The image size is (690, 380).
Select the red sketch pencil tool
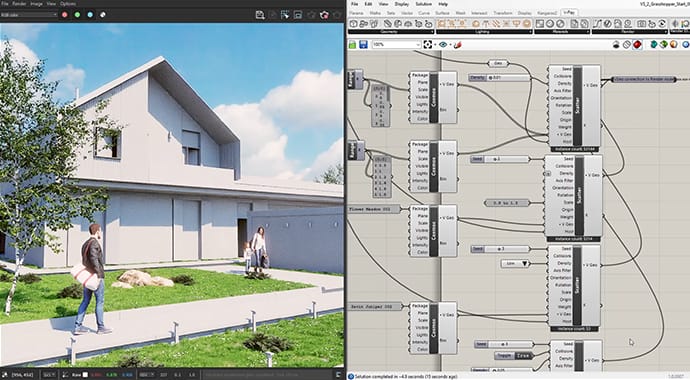[457, 44]
